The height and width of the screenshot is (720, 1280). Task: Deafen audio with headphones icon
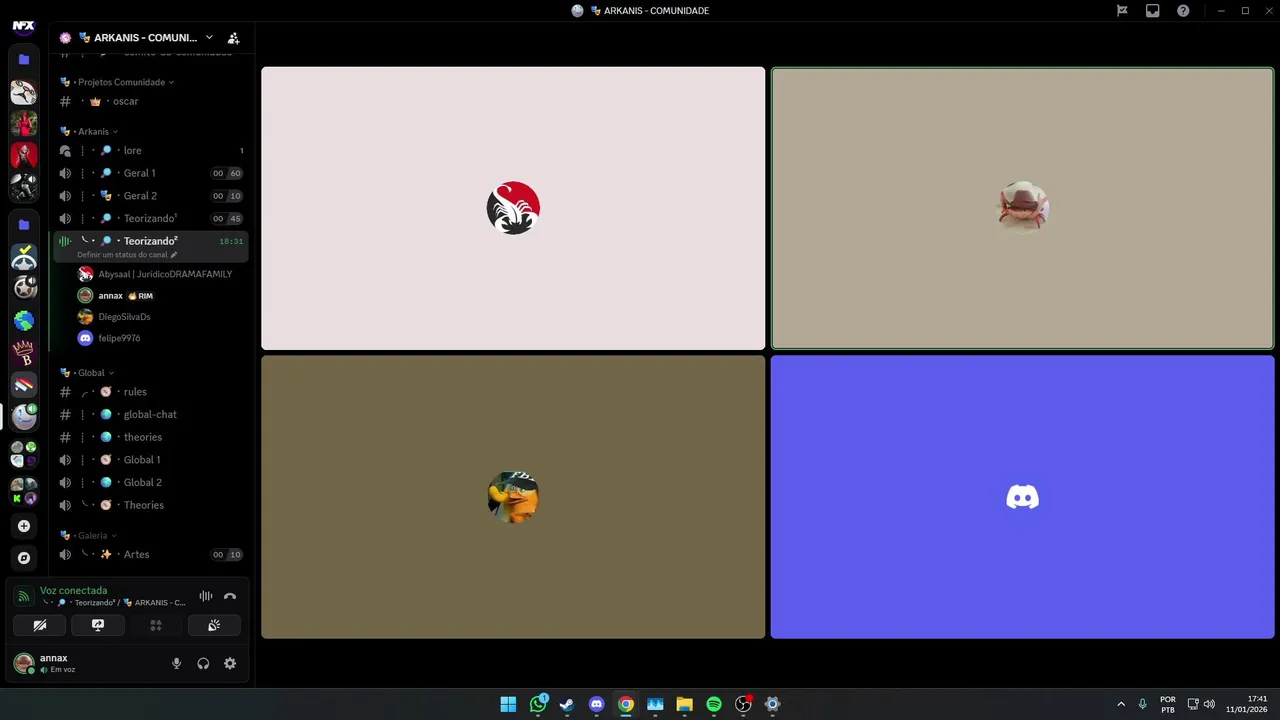pos(203,663)
